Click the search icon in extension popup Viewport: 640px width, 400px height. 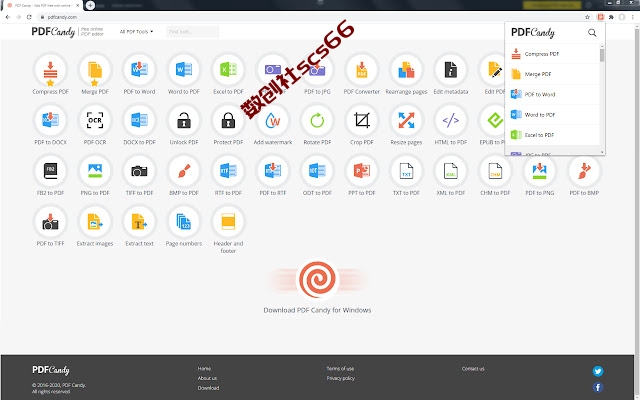coord(592,33)
